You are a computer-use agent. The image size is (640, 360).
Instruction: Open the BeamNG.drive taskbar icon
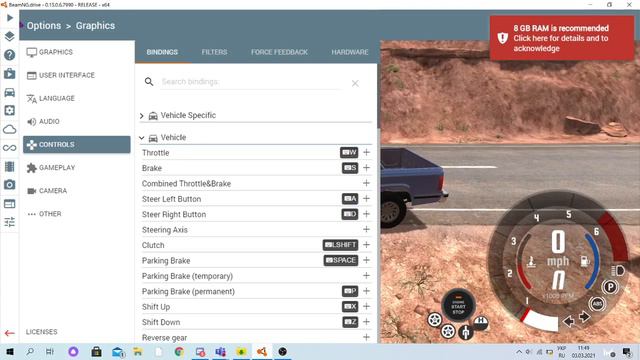(262, 351)
